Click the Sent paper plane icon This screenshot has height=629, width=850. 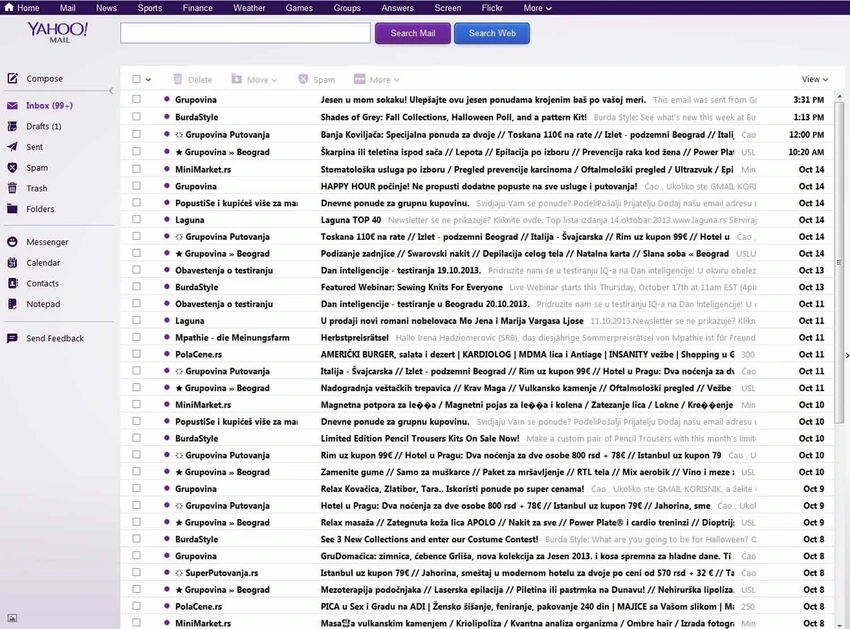[12, 147]
